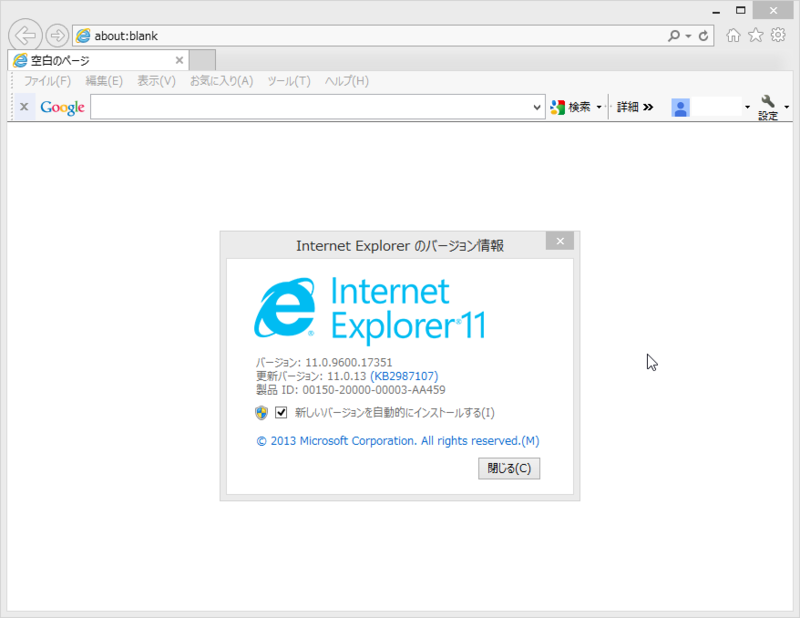Close the version info dialog with X
Screen dimensions: 800x618
pyautogui.click(x=560, y=241)
